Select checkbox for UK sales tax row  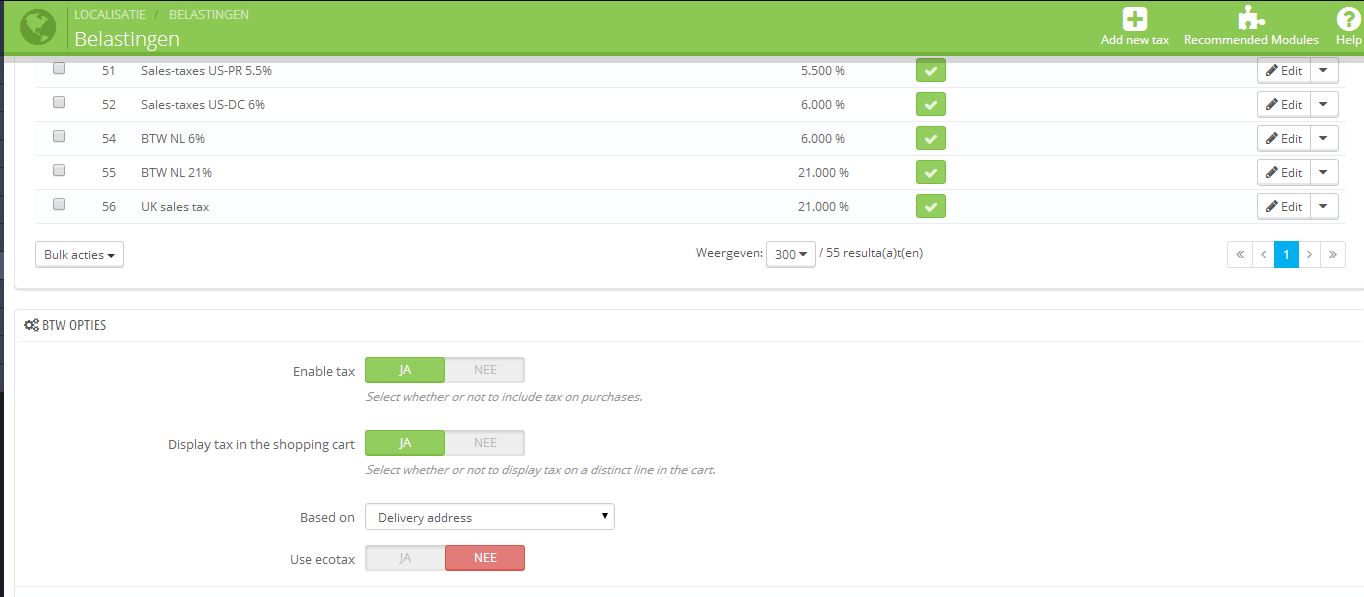click(59, 205)
